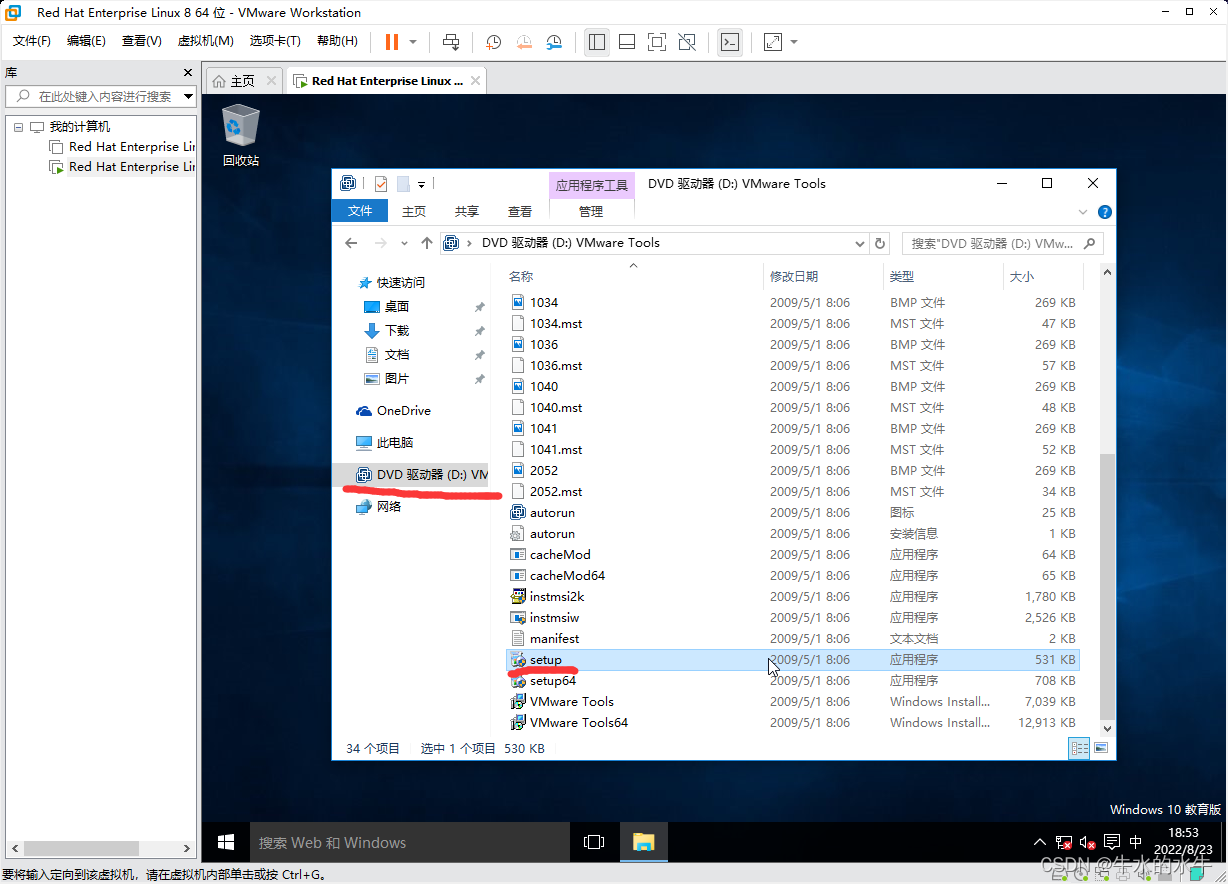Image resolution: width=1228 pixels, height=884 pixels.
Task: Open the 选项卡(T) menu
Action: (275, 41)
